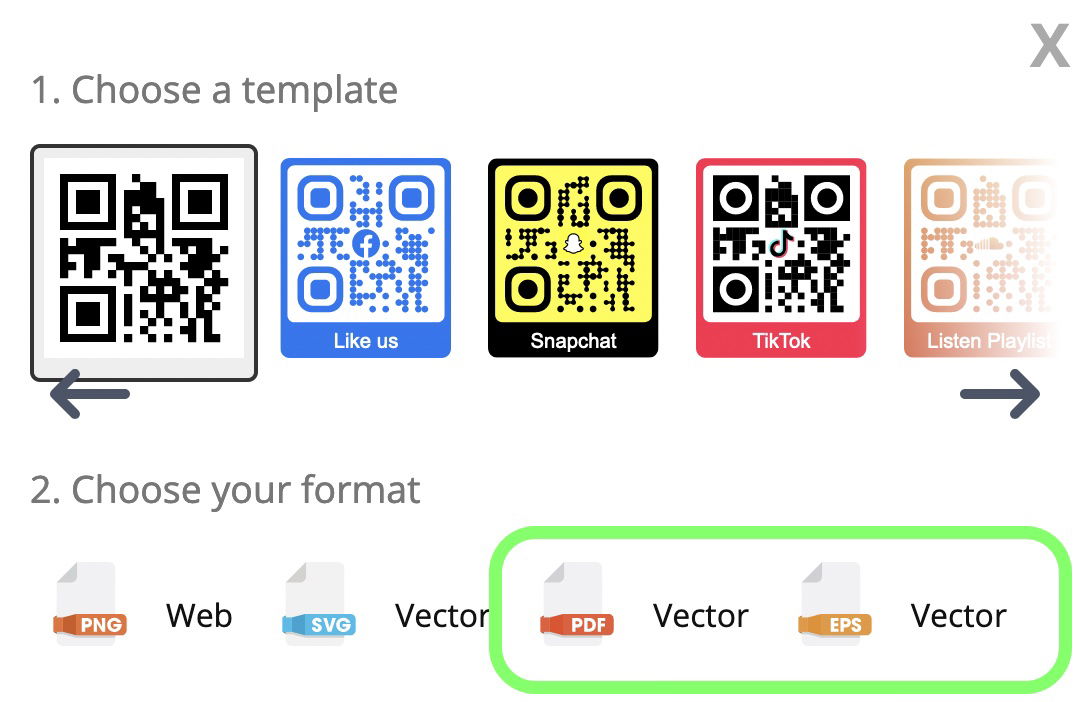Click the EPS file icon
Screen dimensions: 1088x702
835,604
